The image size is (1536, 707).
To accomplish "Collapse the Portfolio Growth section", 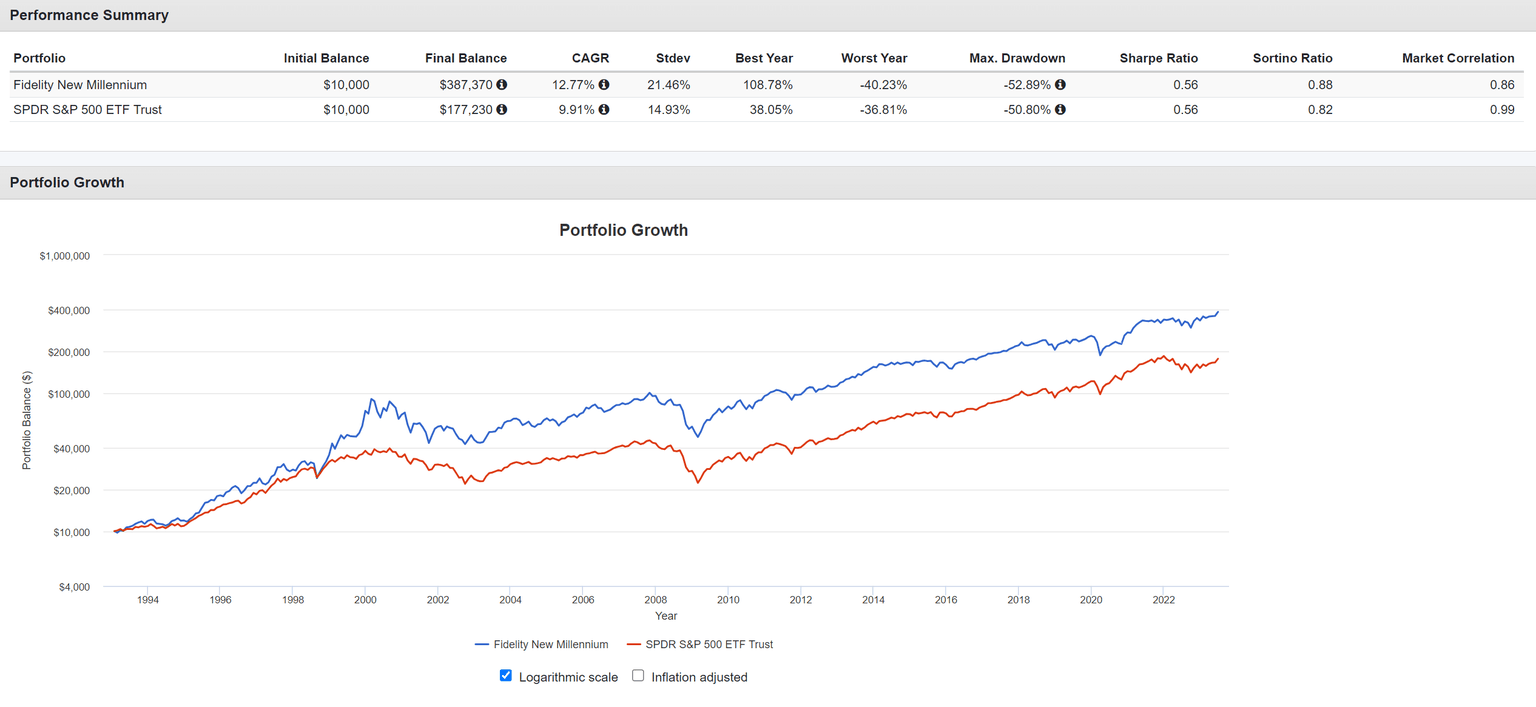I will click(67, 182).
